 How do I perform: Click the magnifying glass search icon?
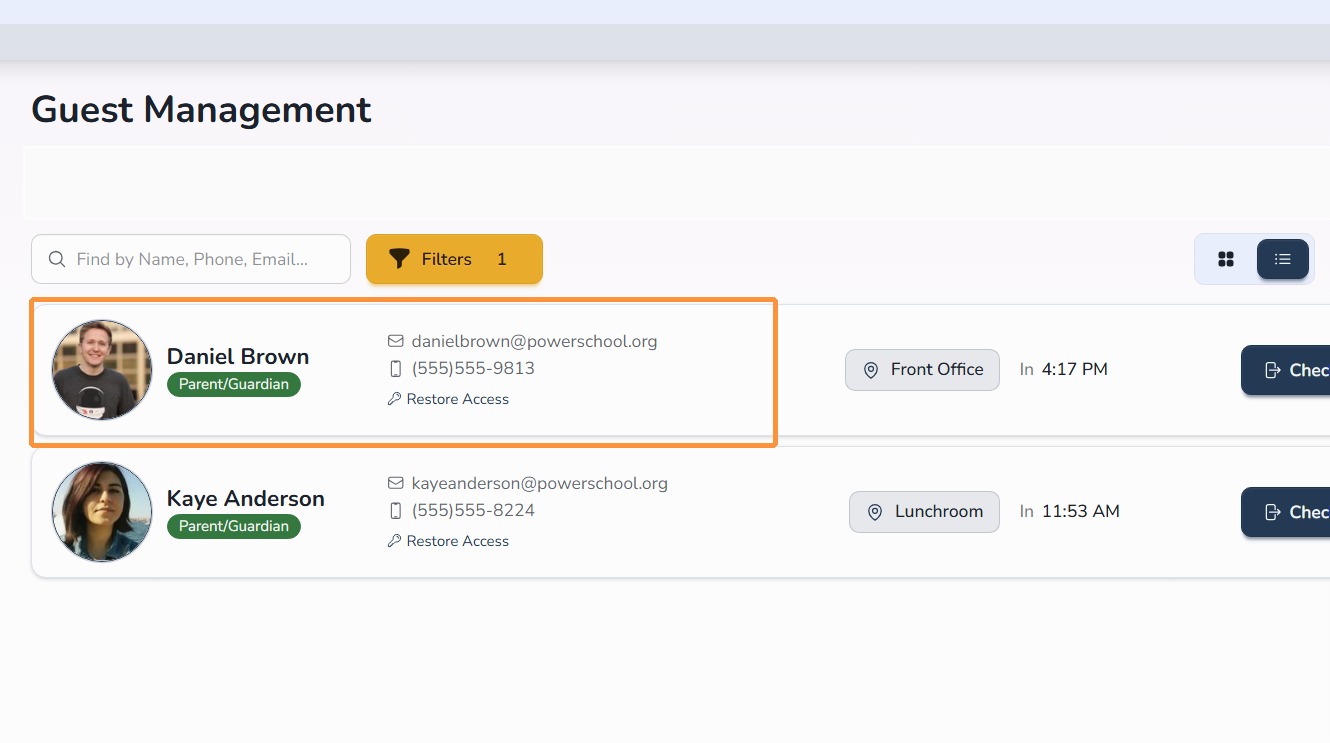pos(57,259)
